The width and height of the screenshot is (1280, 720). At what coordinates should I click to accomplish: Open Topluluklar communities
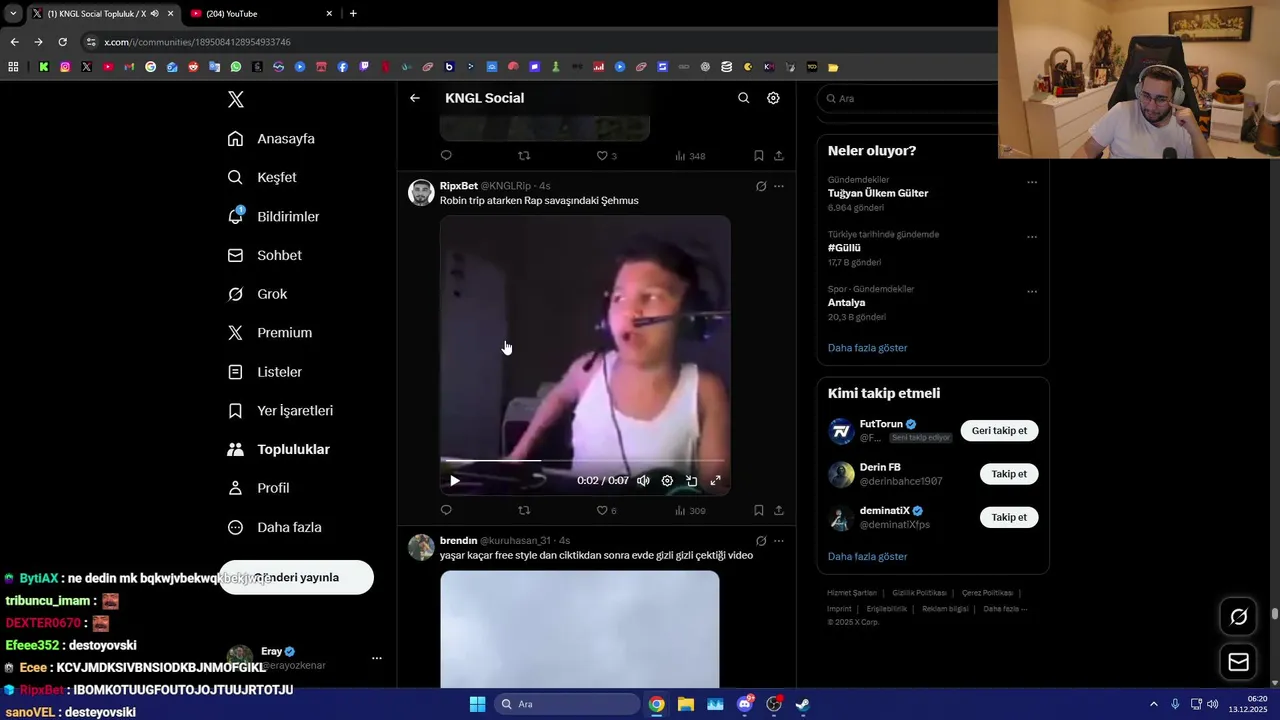click(278, 450)
